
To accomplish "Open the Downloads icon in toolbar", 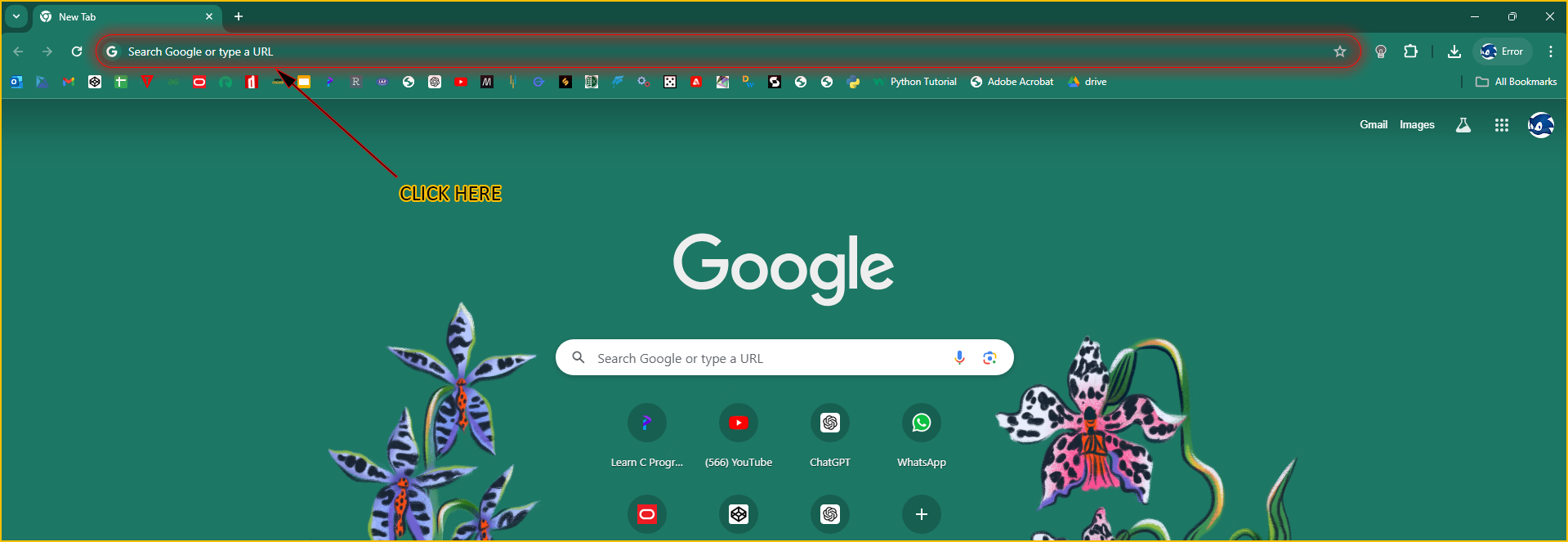I will (1454, 52).
